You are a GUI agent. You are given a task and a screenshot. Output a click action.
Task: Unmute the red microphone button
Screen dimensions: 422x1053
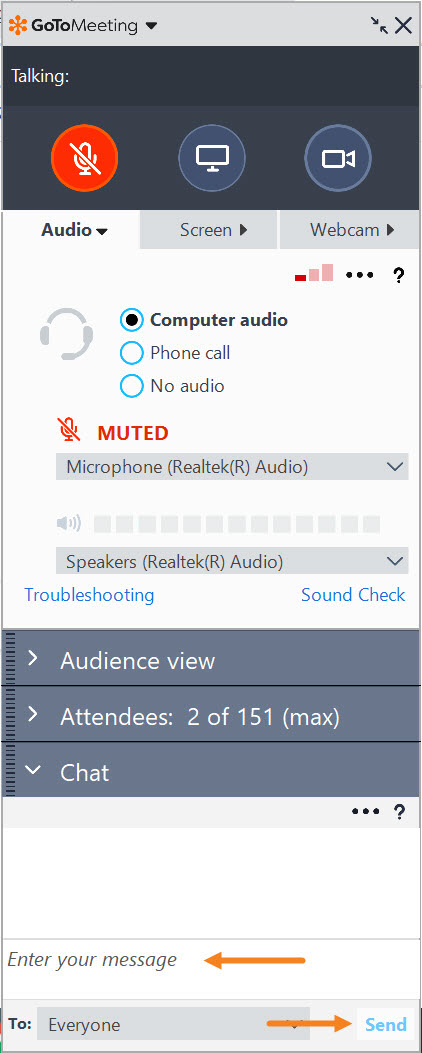(x=85, y=158)
